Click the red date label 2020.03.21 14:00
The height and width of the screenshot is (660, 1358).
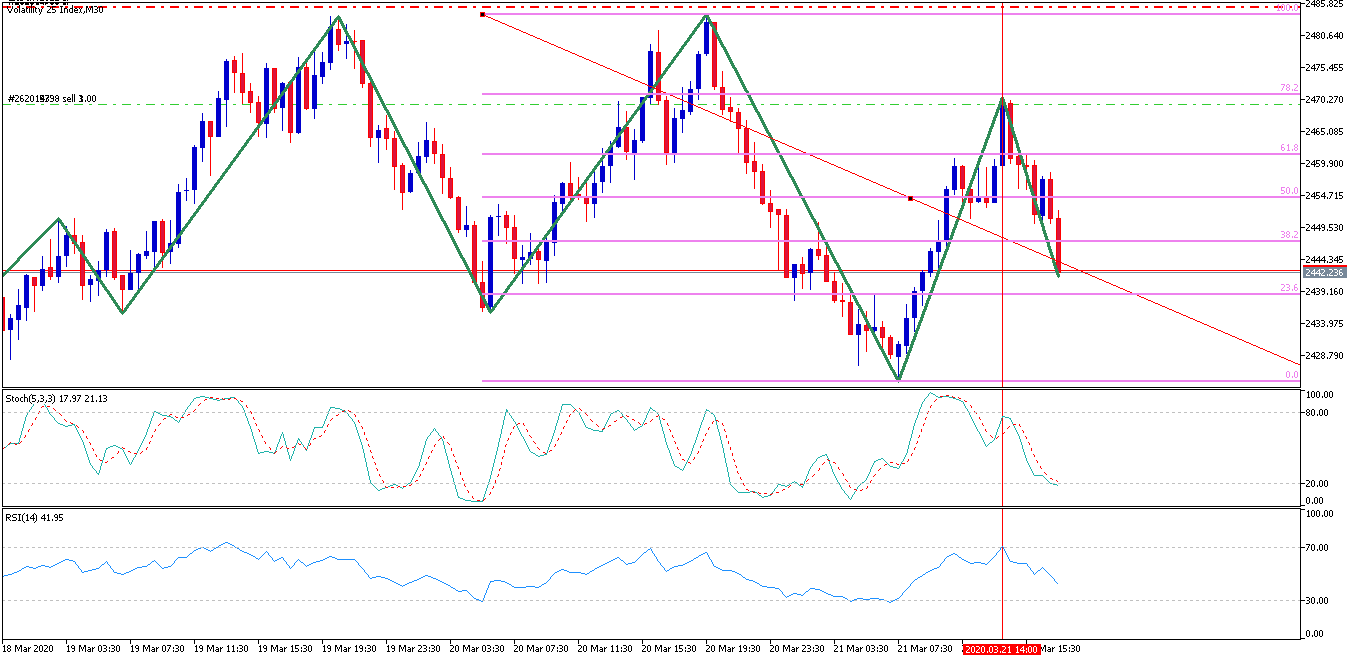[x=1001, y=649]
